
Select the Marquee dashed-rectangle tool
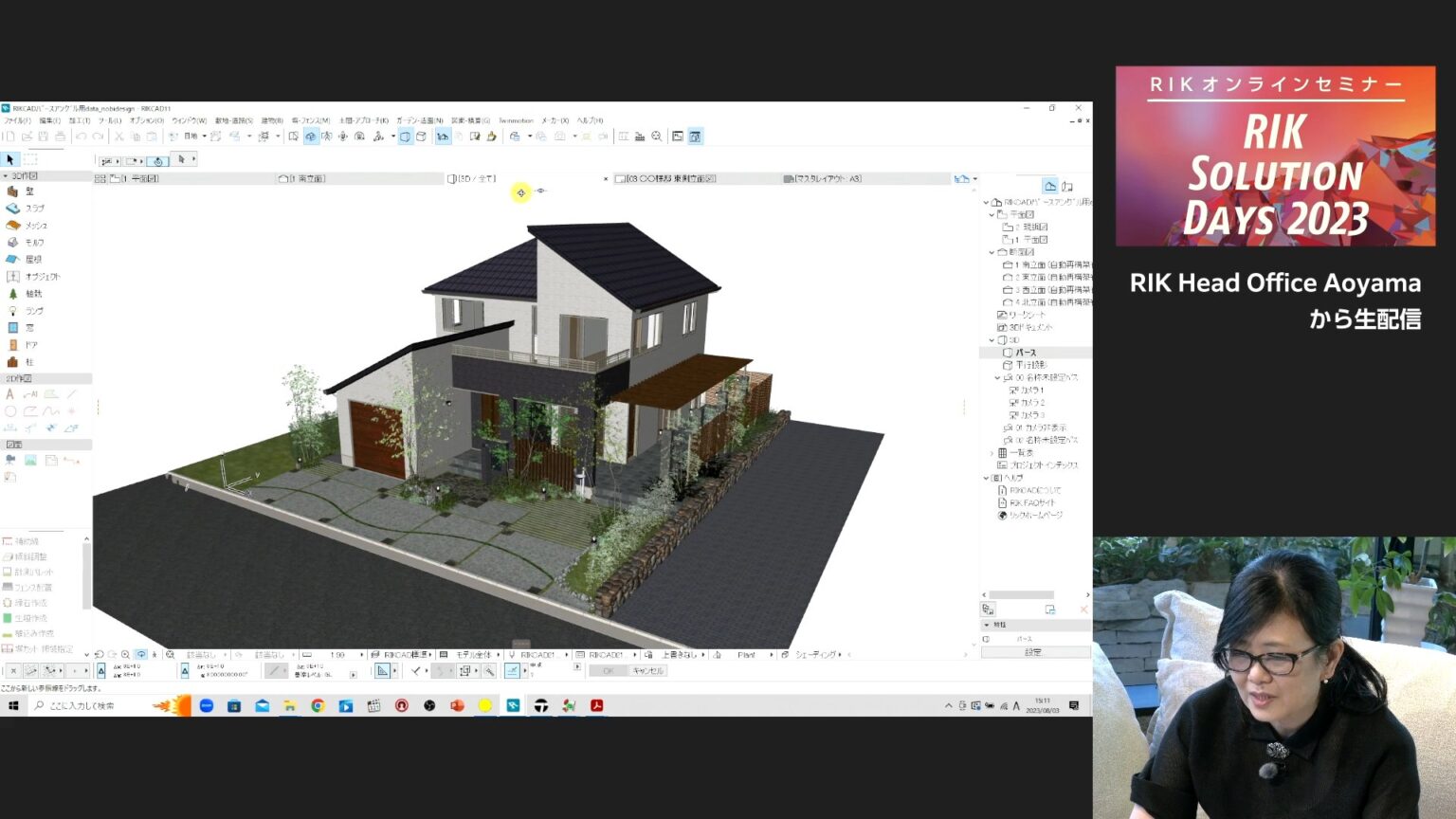coord(30,160)
